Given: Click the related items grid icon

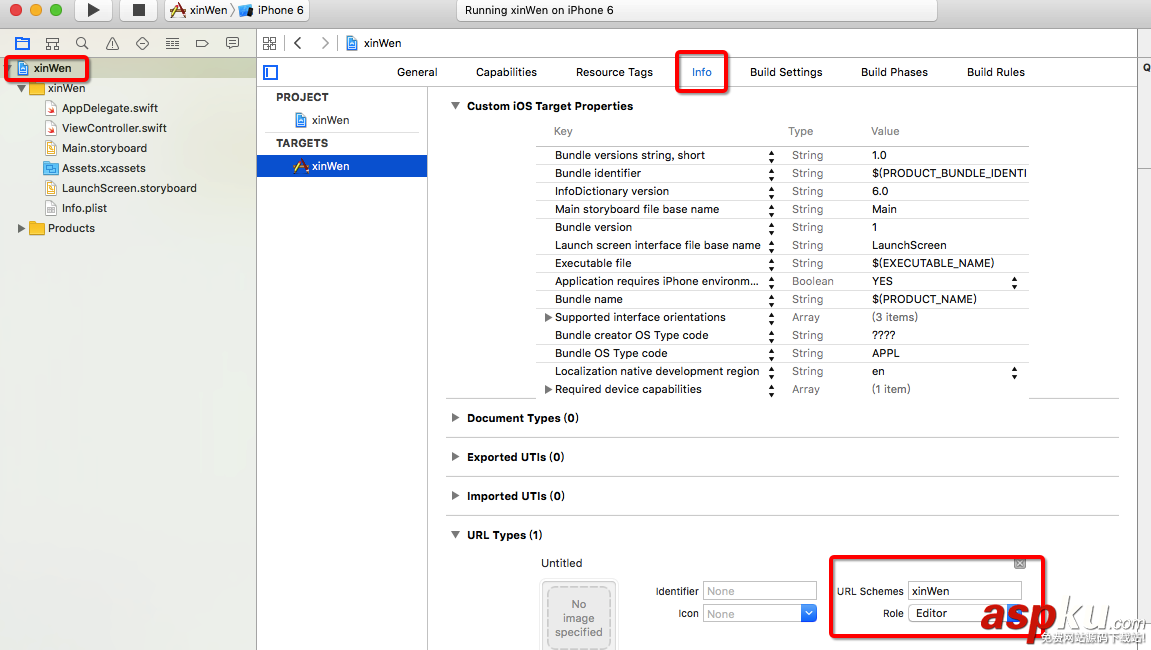Looking at the screenshot, I should point(270,43).
